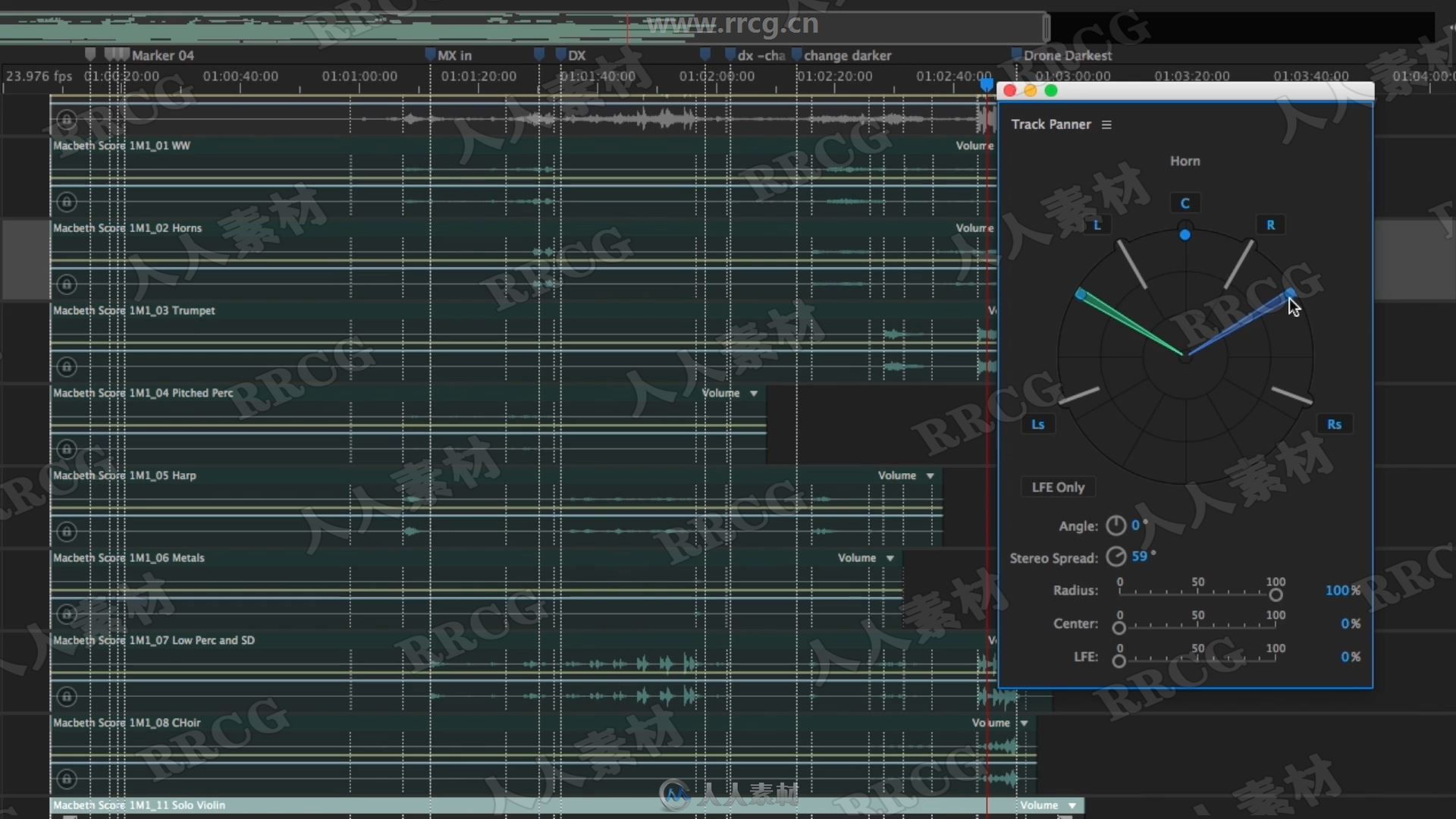Click the LFE Only toggle button
Screen dimensions: 1456x819
click(1057, 487)
